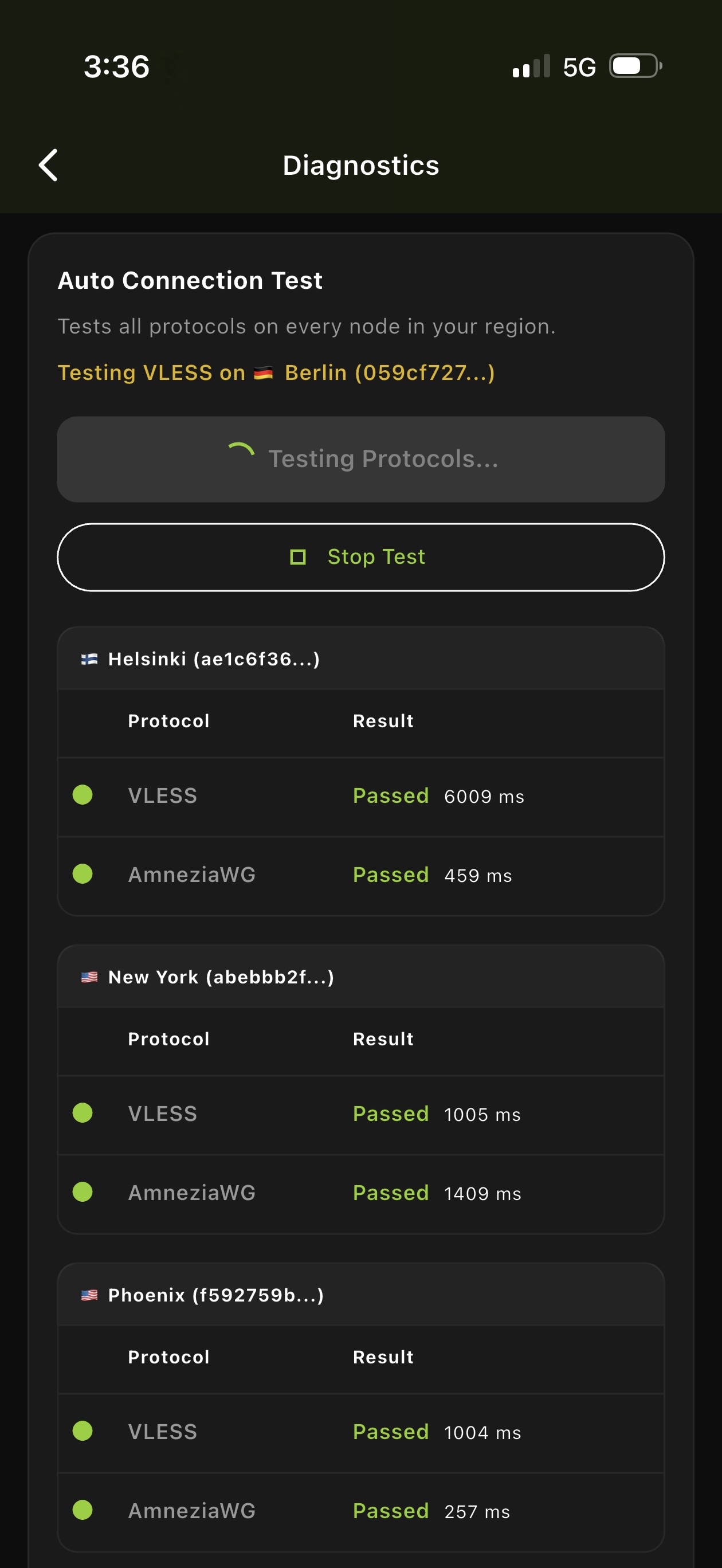Tap the green status dot beside Helsinki VLESS
The height and width of the screenshot is (1568, 722).
point(82,795)
